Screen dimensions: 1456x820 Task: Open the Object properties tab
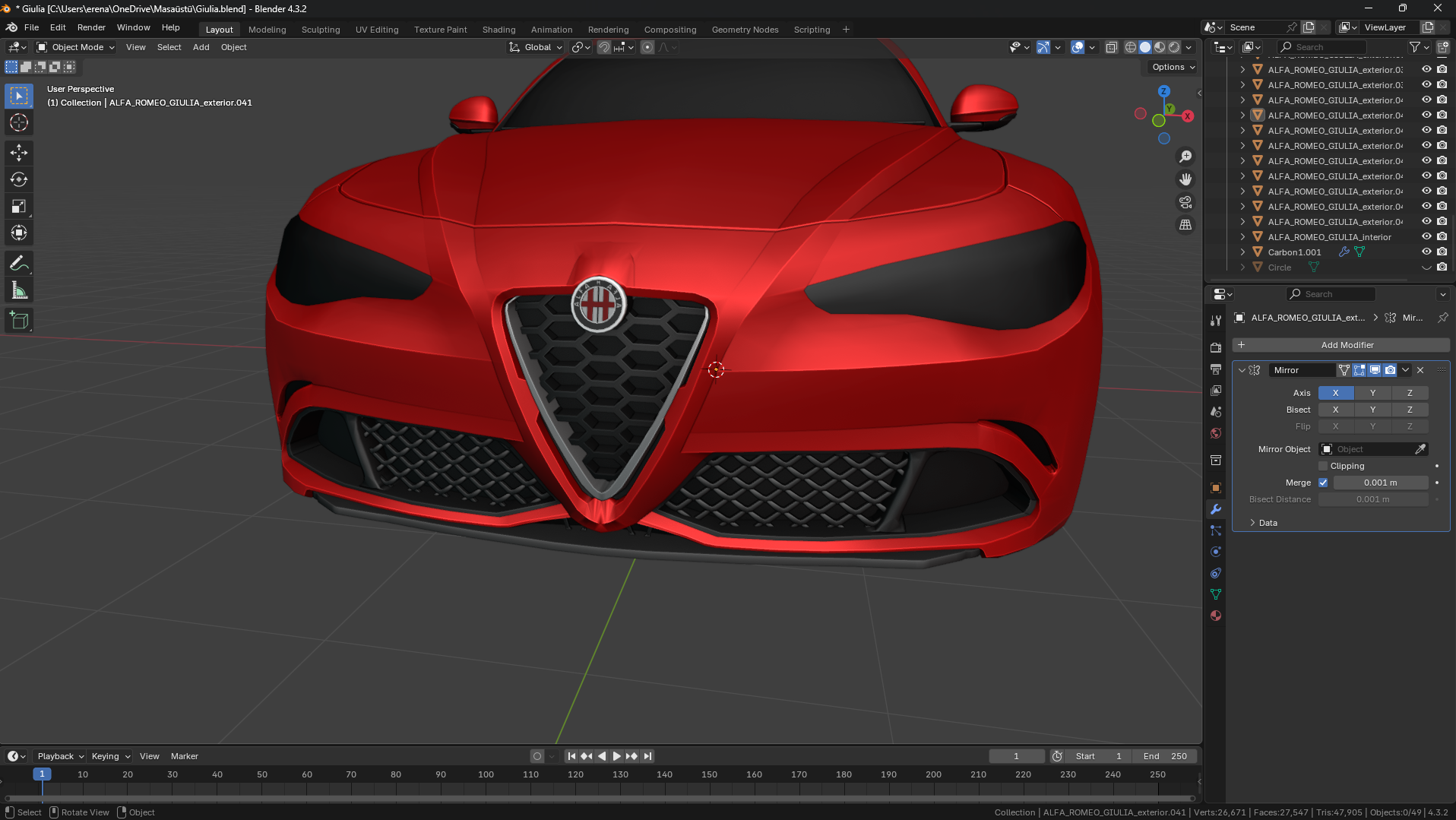coord(1216,488)
